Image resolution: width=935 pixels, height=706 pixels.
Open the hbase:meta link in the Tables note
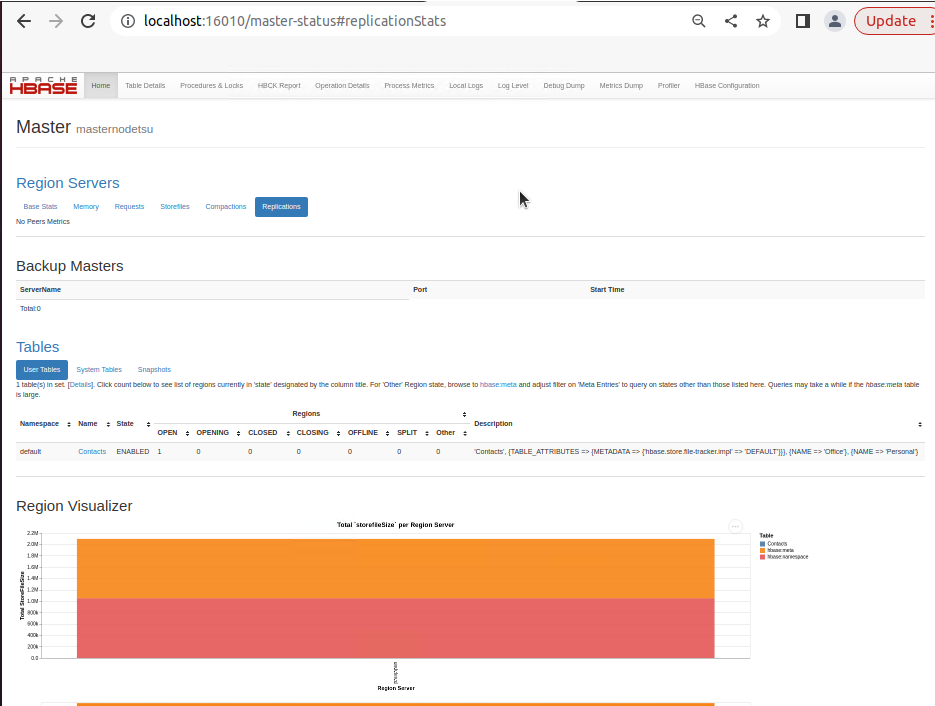497,383
